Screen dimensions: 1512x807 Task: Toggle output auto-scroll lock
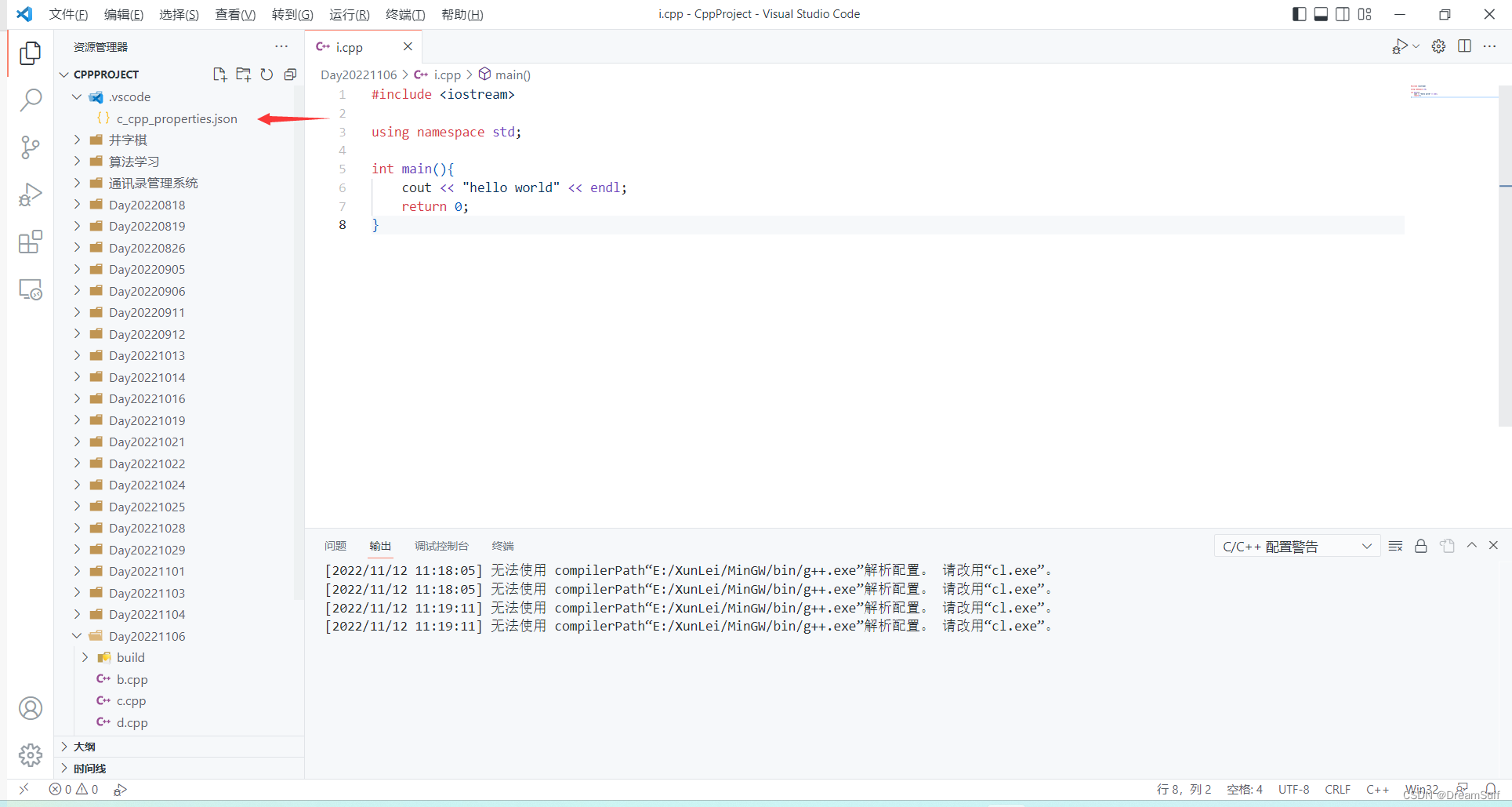click(1420, 546)
